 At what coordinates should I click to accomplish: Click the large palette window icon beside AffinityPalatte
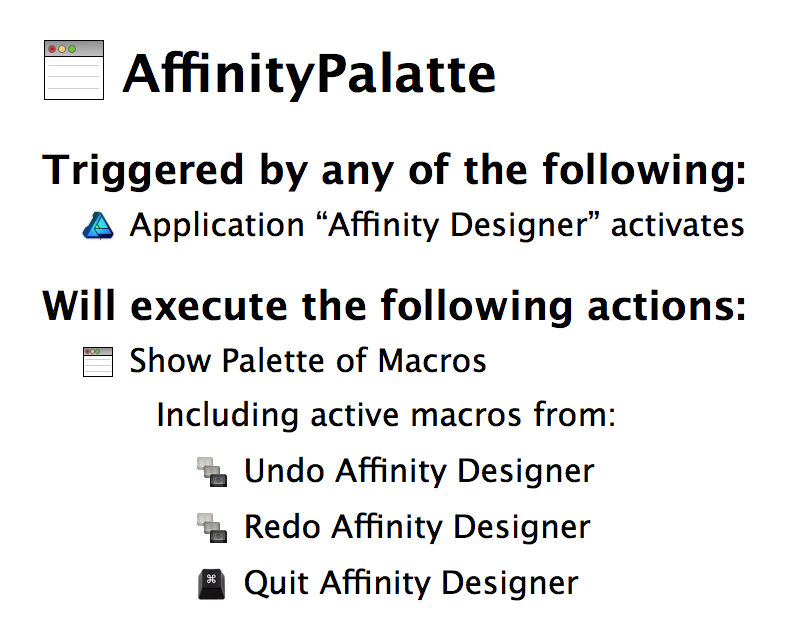click(74, 70)
